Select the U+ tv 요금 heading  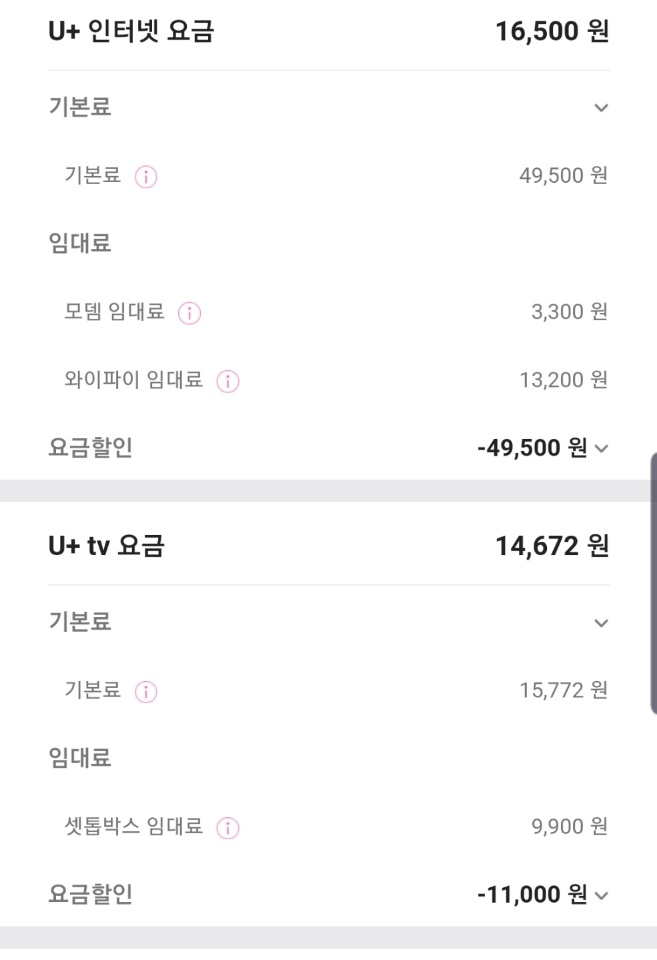[x=107, y=546]
